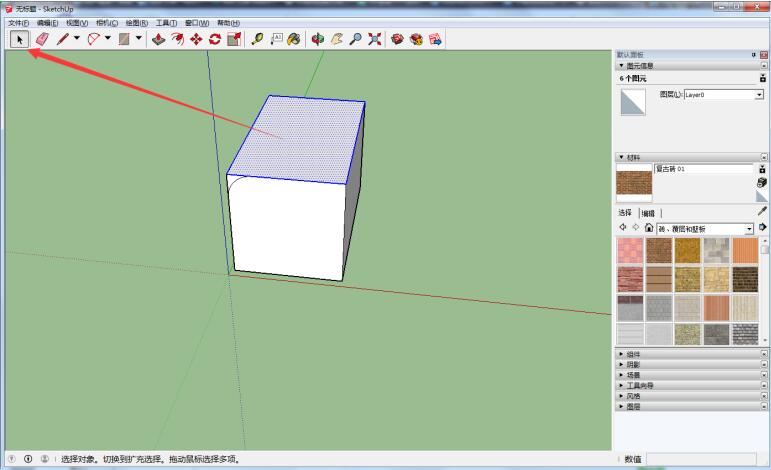Activate the Tape Measure tool

[x=257, y=39]
